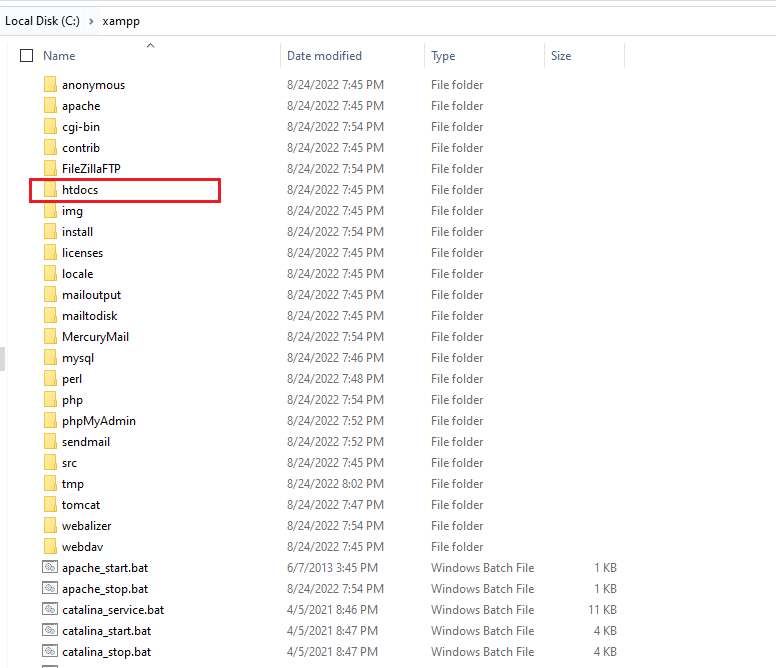Navigate to Local Disk (C:) in breadcrumb
Screen dimensions: 776x668
[42, 20]
